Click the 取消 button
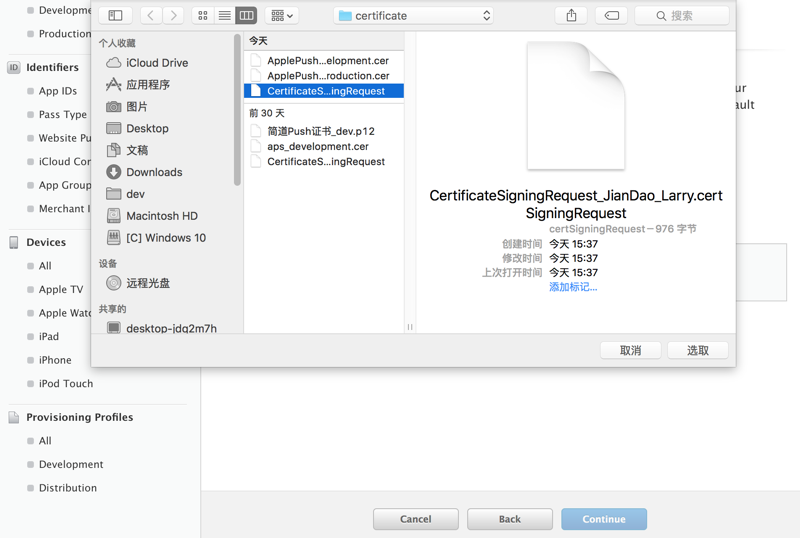800x538 pixels. click(x=630, y=351)
